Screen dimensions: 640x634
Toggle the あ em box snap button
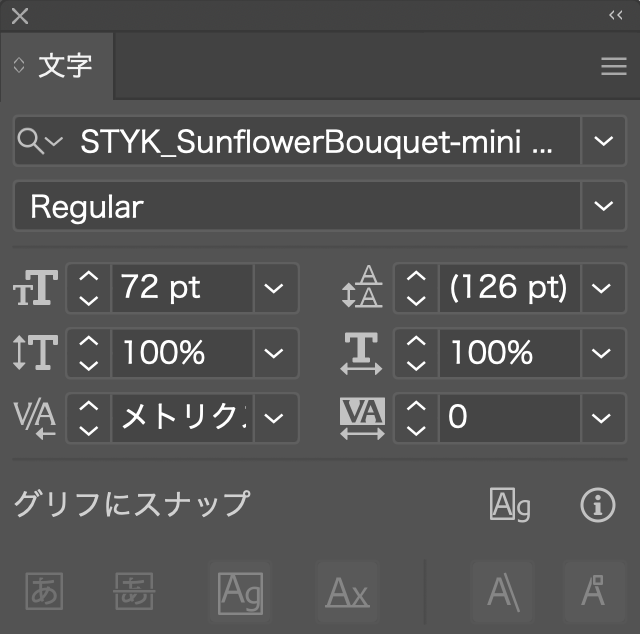(44, 591)
